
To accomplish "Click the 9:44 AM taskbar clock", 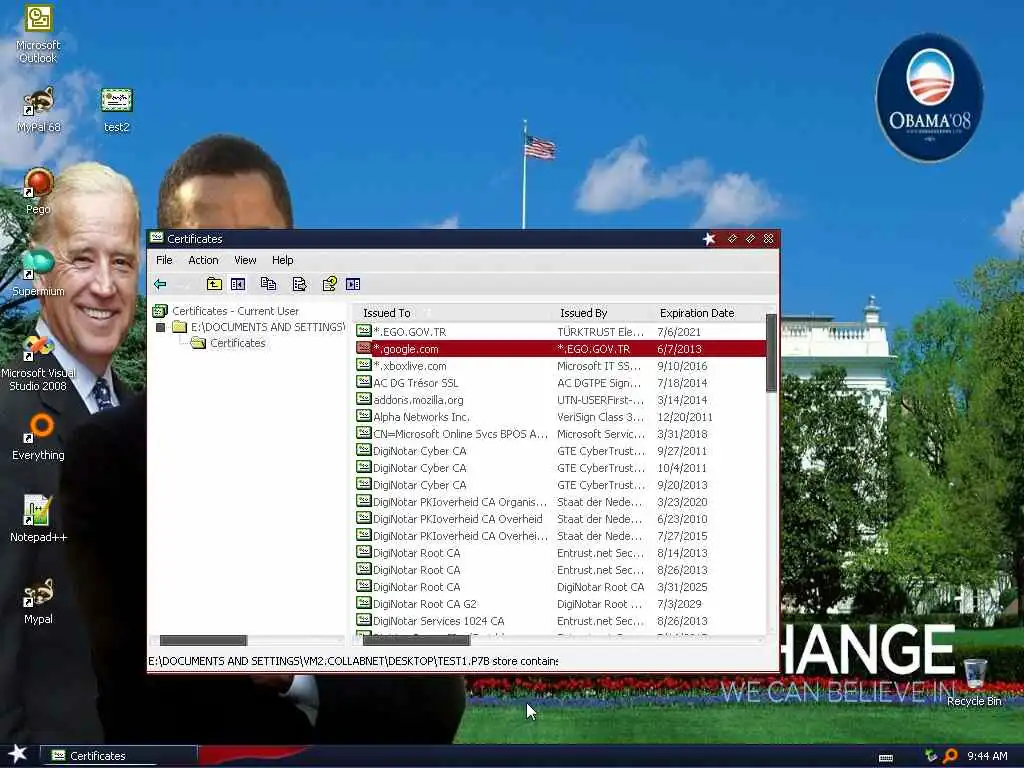I will tap(987, 756).
